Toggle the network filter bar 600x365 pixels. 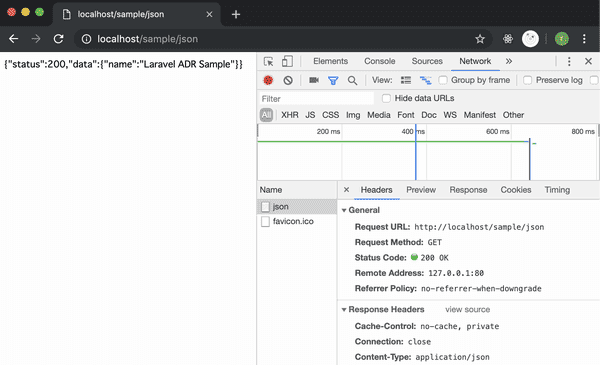333,80
